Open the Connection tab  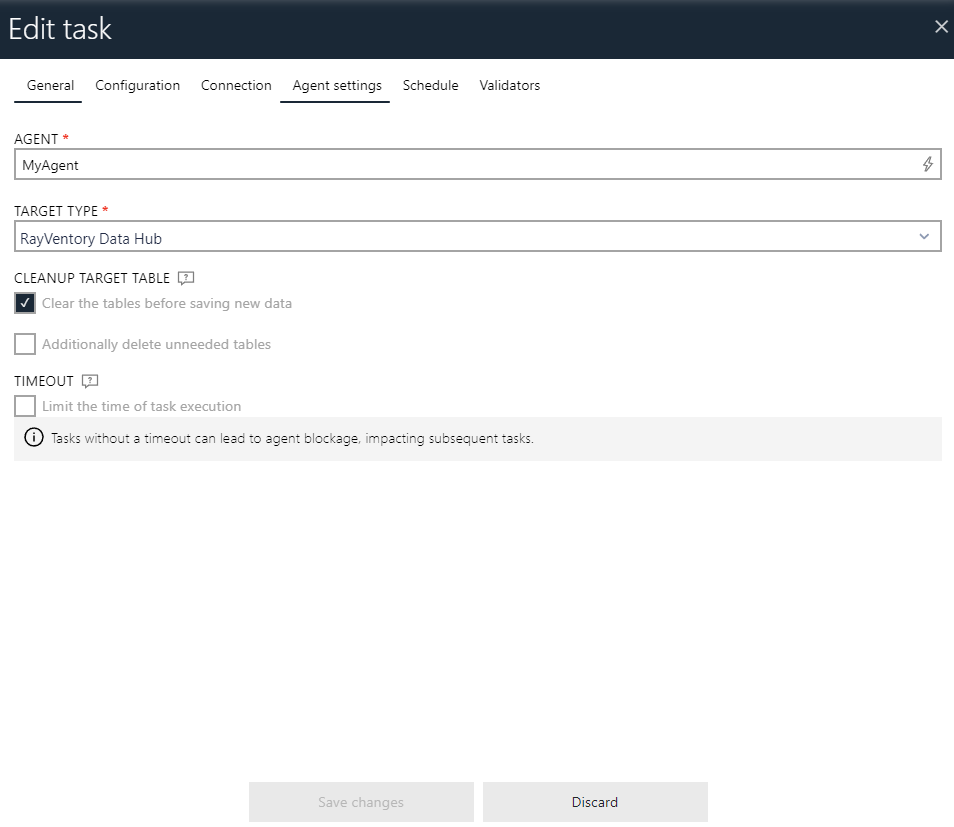click(x=236, y=85)
